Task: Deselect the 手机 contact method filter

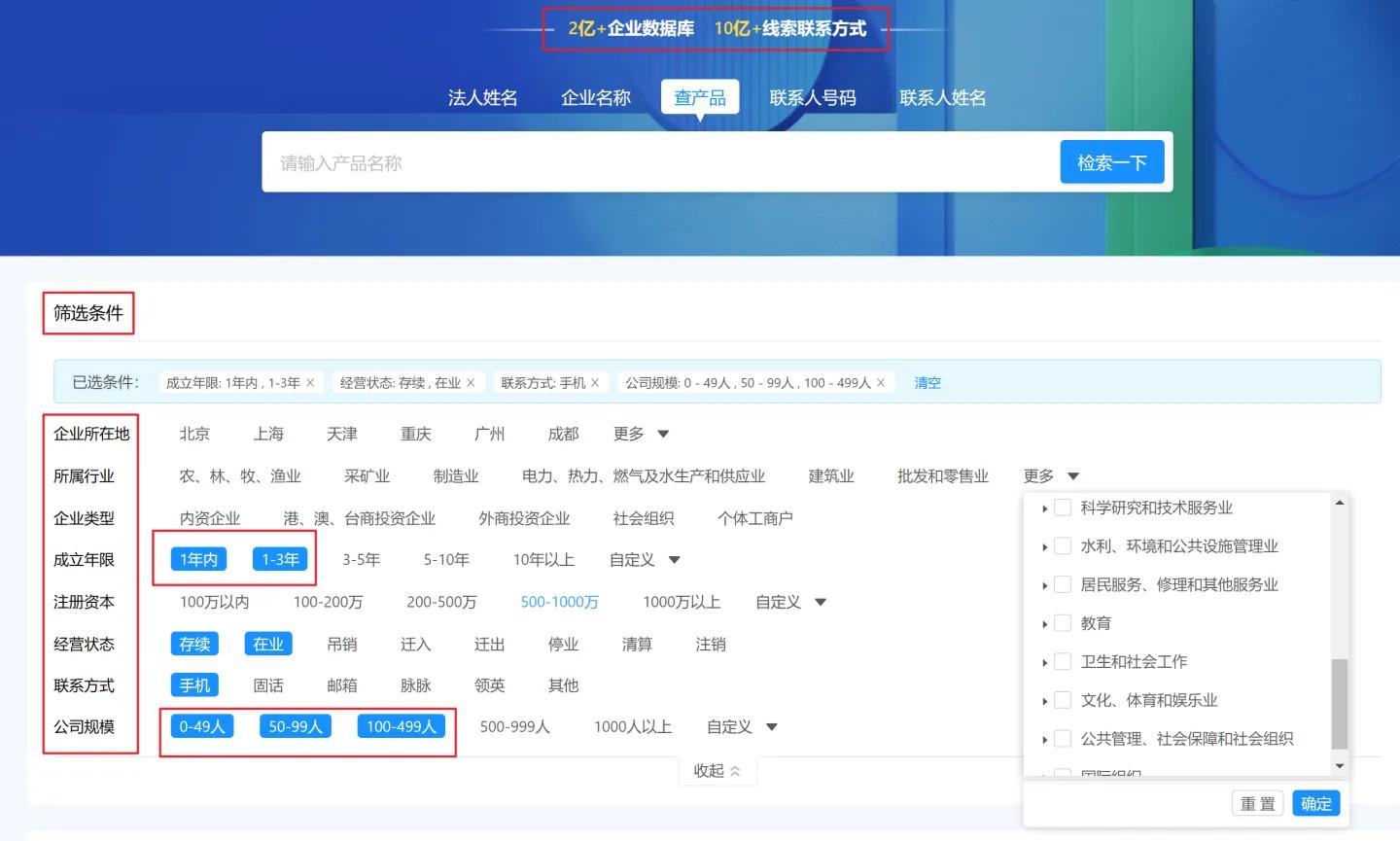Action: (x=193, y=684)
